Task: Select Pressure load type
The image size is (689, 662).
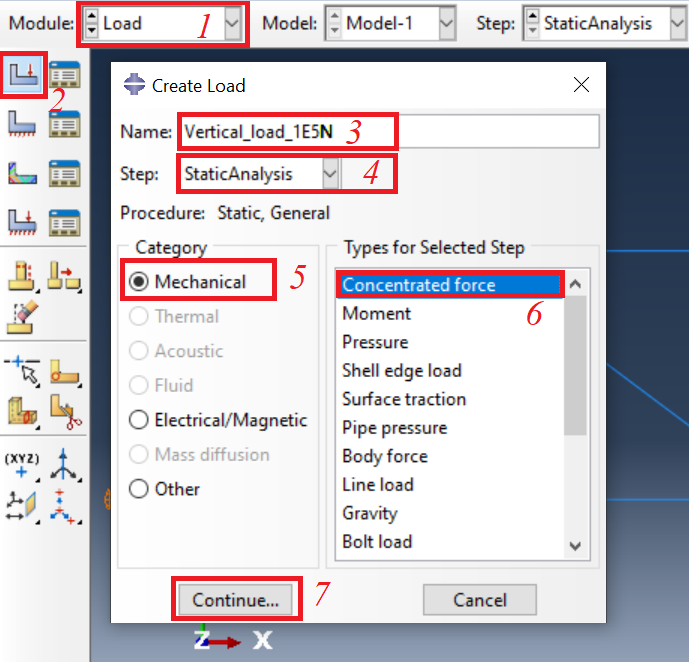Action: coord(450,342)
